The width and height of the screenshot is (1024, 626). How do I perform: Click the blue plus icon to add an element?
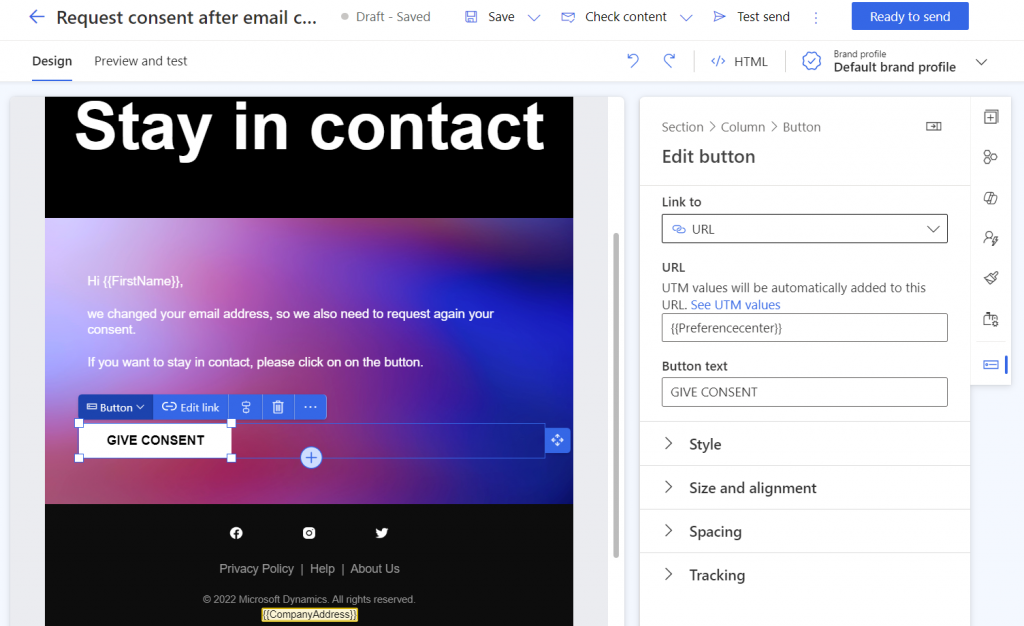[x=310, y=457]
